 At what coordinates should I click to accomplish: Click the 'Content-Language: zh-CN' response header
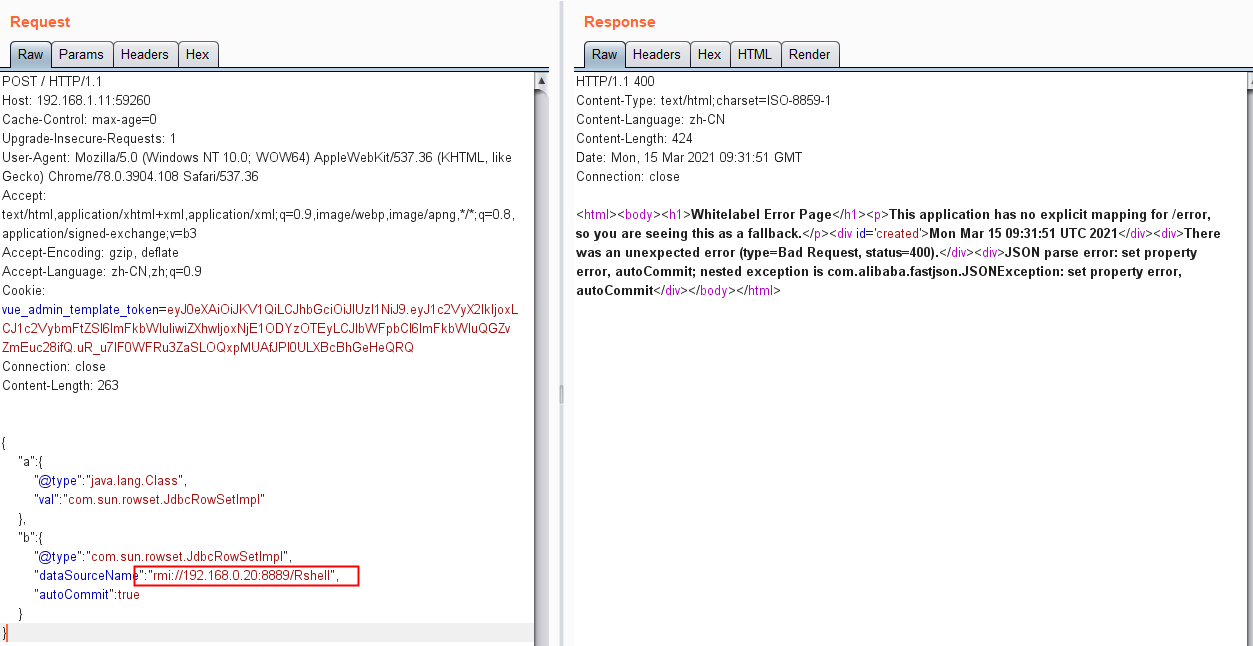click(651, 120)
